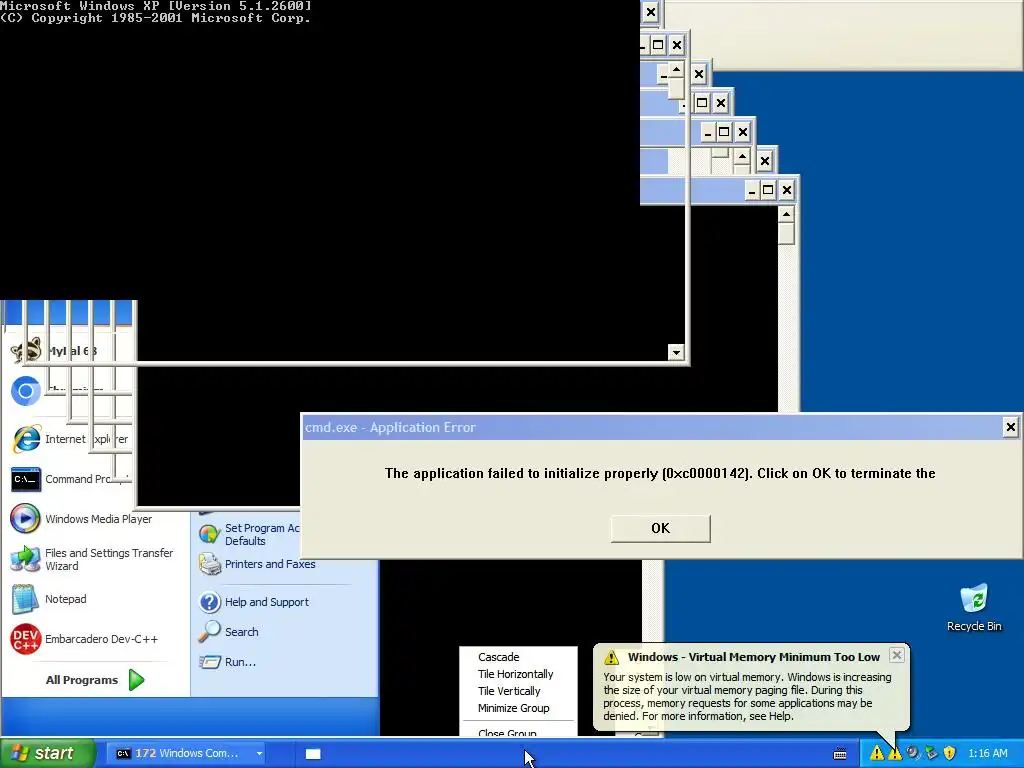The height and width of the screenshot is (768, 1024).
Task: Close the Virtual Memory Minimum Too Low balloon
Action: [x=897, y=655]
